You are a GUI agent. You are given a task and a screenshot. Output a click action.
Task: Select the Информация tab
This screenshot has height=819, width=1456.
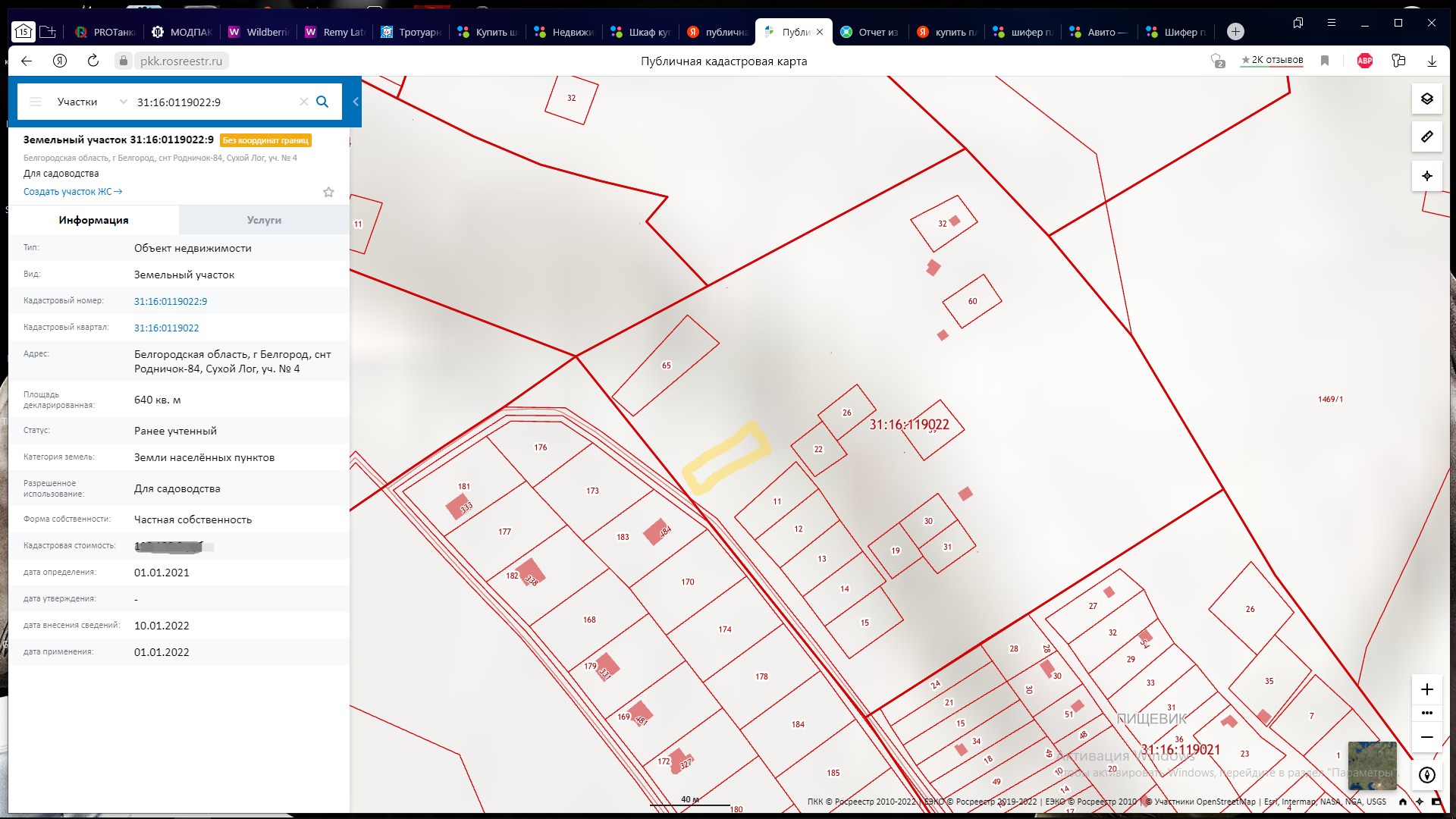pos(93,220)
